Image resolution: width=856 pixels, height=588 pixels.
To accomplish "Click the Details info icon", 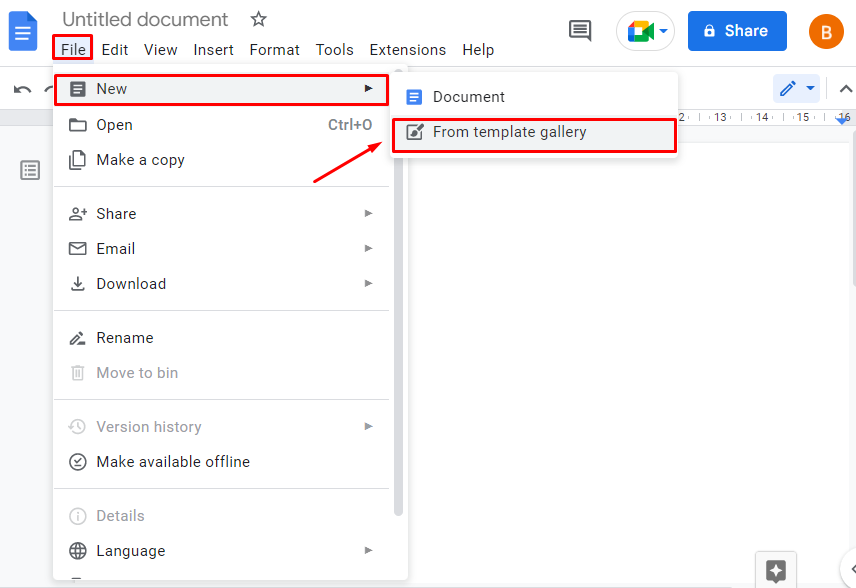I will pyautogui.click(x=78, y=516).
